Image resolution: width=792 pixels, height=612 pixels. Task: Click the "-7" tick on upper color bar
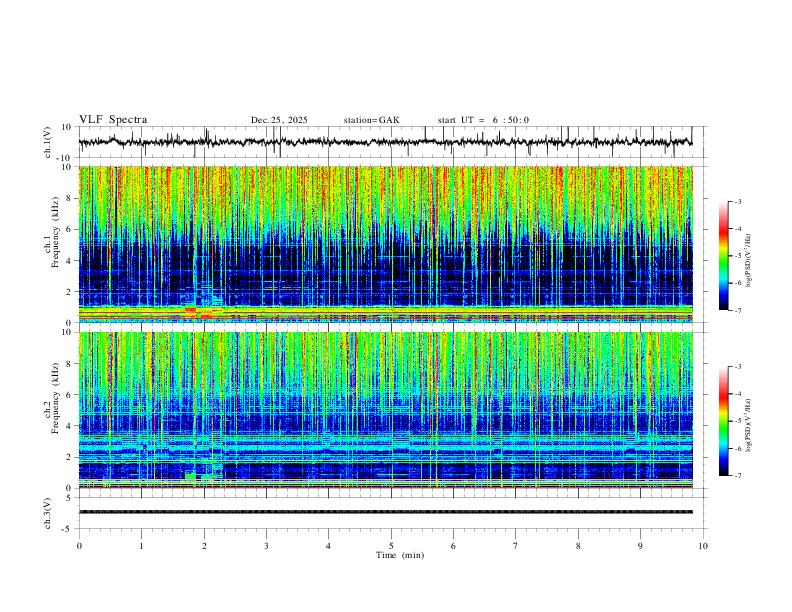click(x=737, y=310)
